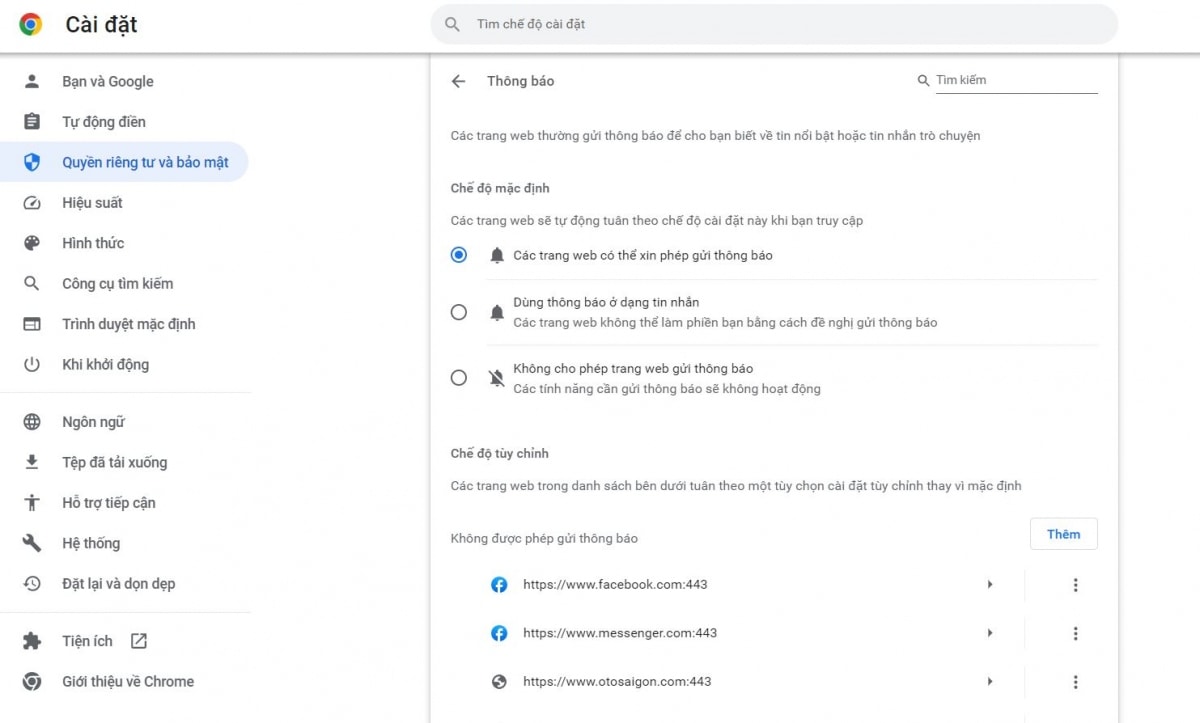Click the https://www.otosaigon.com:443 entry text
Screen dimensions: 1200x723
617,682
